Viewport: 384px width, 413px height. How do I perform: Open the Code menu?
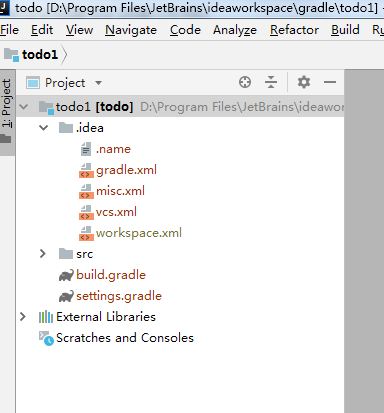(x=185, y=30)
